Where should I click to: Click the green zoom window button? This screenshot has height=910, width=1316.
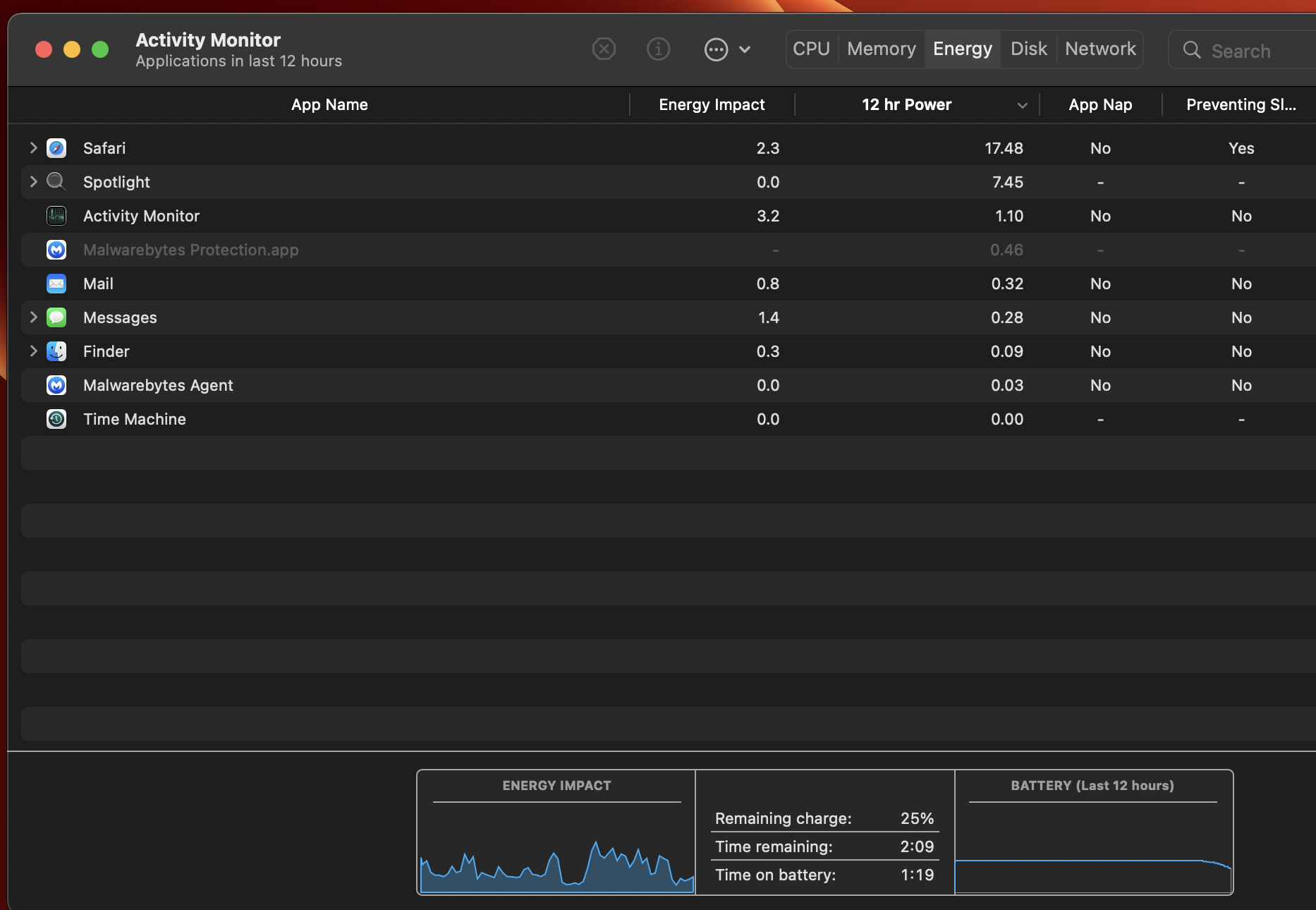click(100, 49)
